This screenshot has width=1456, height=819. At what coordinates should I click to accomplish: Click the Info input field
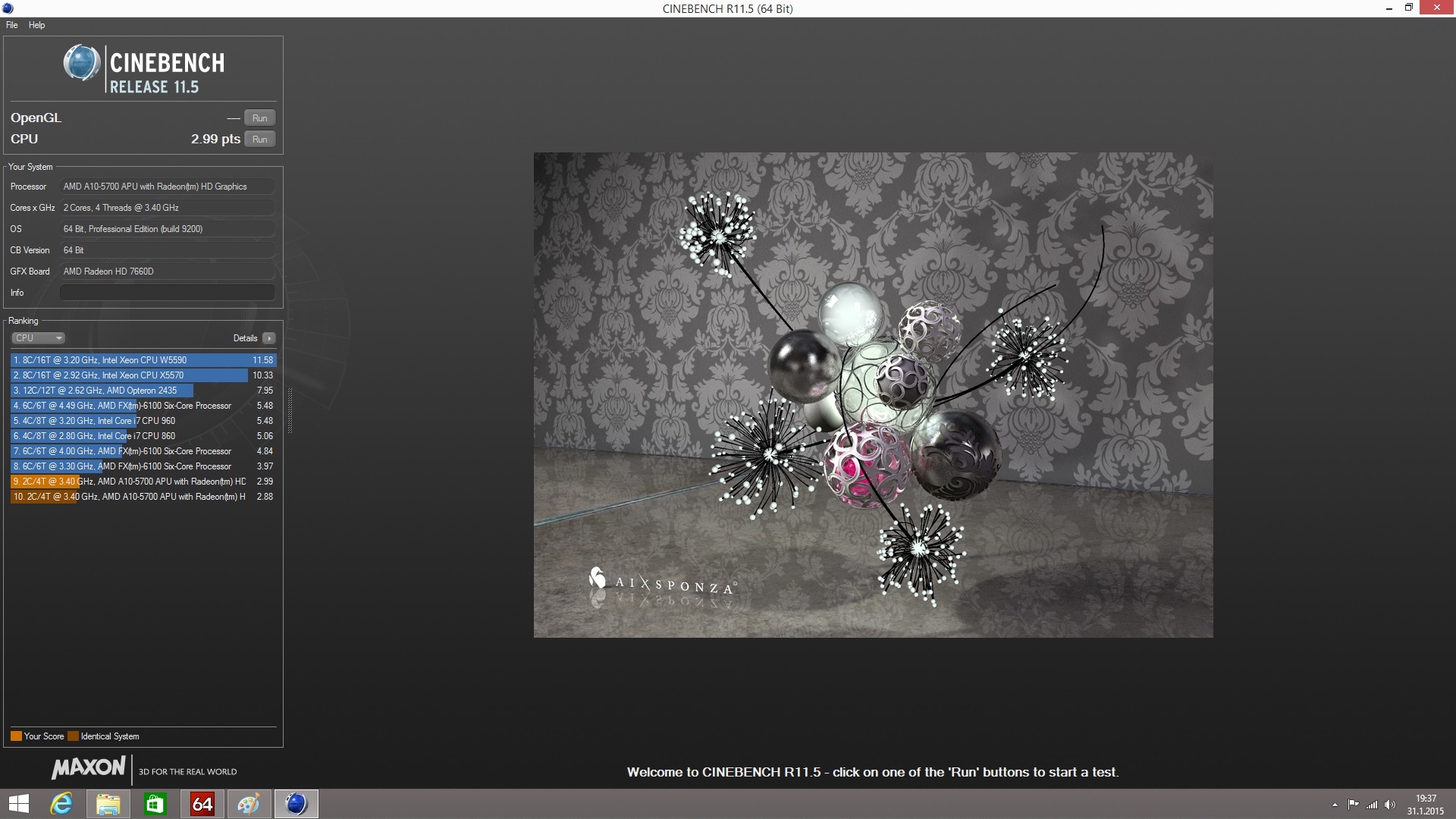pos(167,293)
